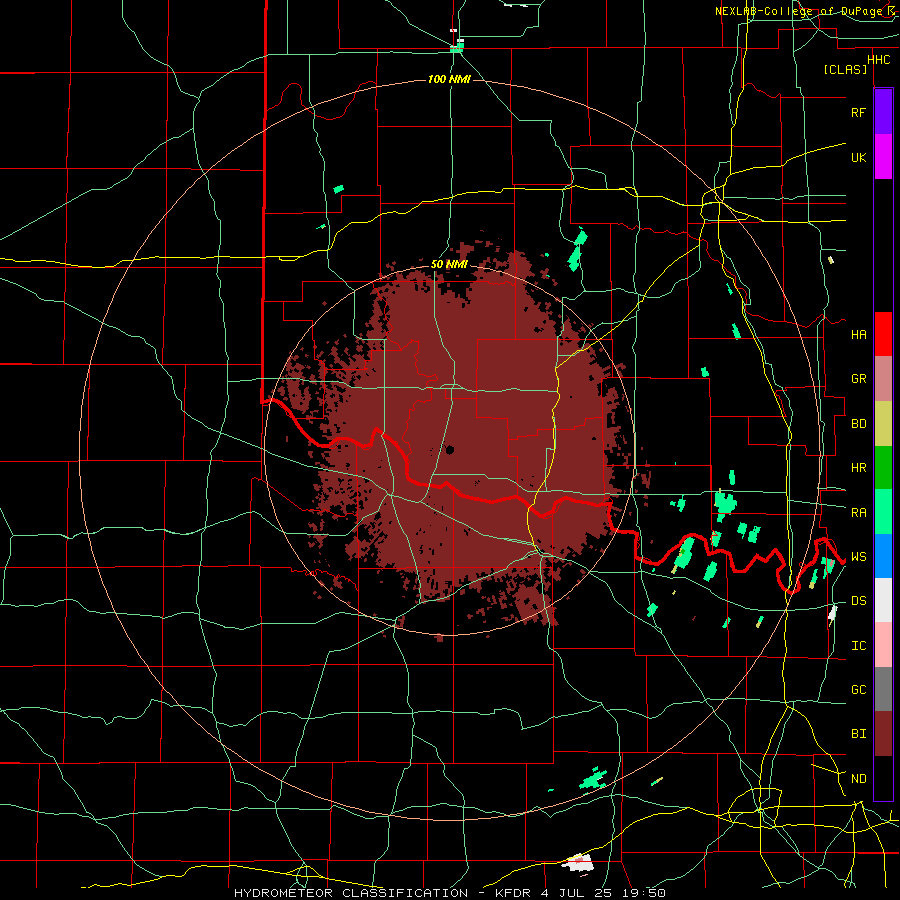Click the RF legend label
900x900 pixels.
858,112
